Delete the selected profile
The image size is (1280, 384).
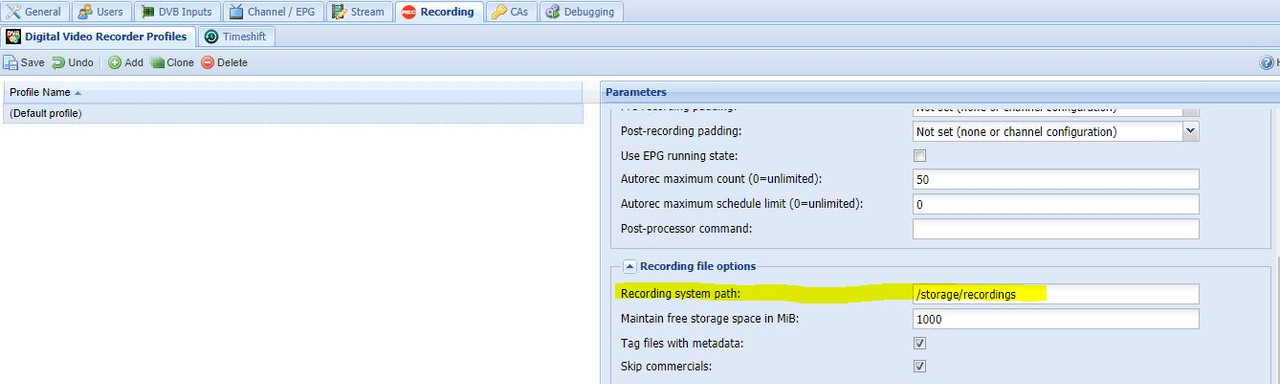pos(224,62)
